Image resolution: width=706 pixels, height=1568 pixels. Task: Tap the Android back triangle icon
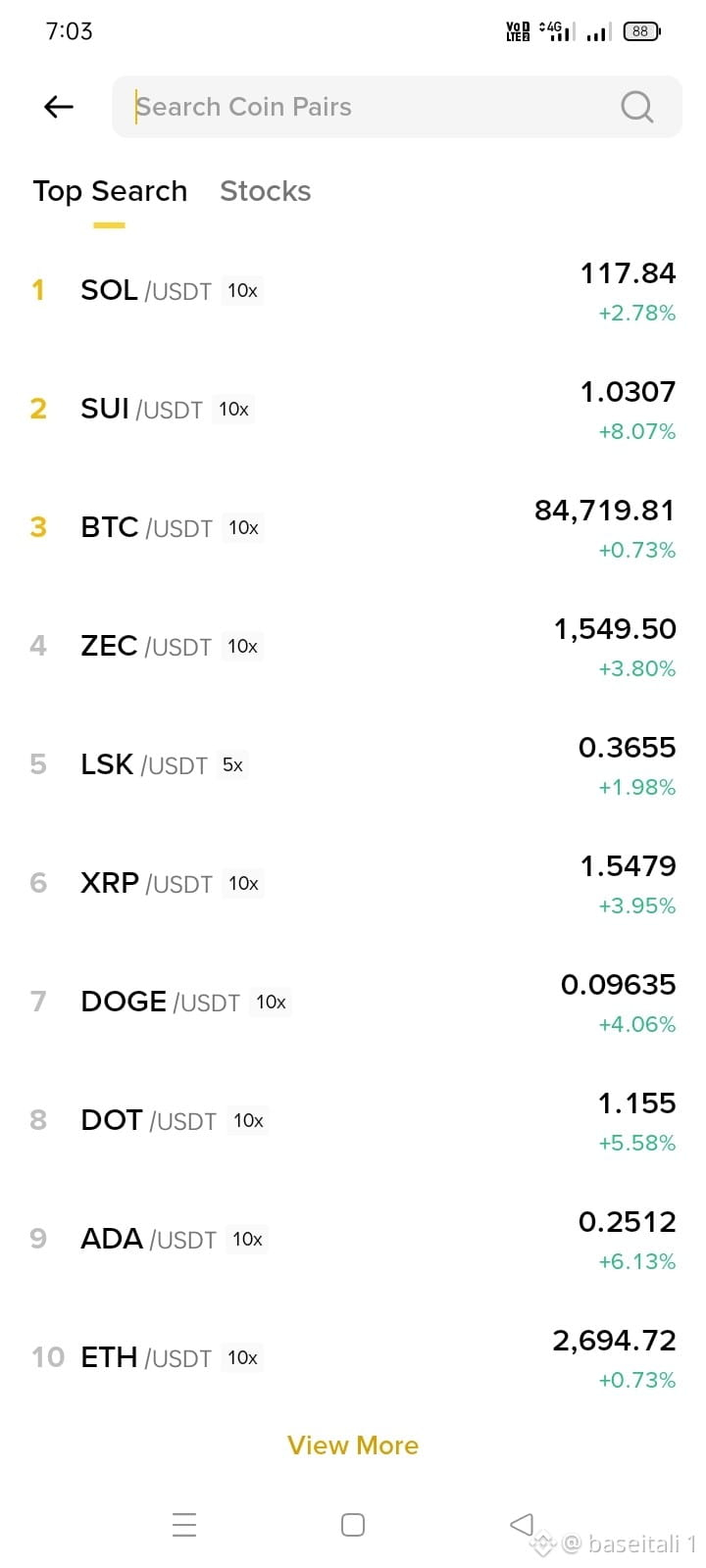pyautogui.click(x=522, y=1524)
